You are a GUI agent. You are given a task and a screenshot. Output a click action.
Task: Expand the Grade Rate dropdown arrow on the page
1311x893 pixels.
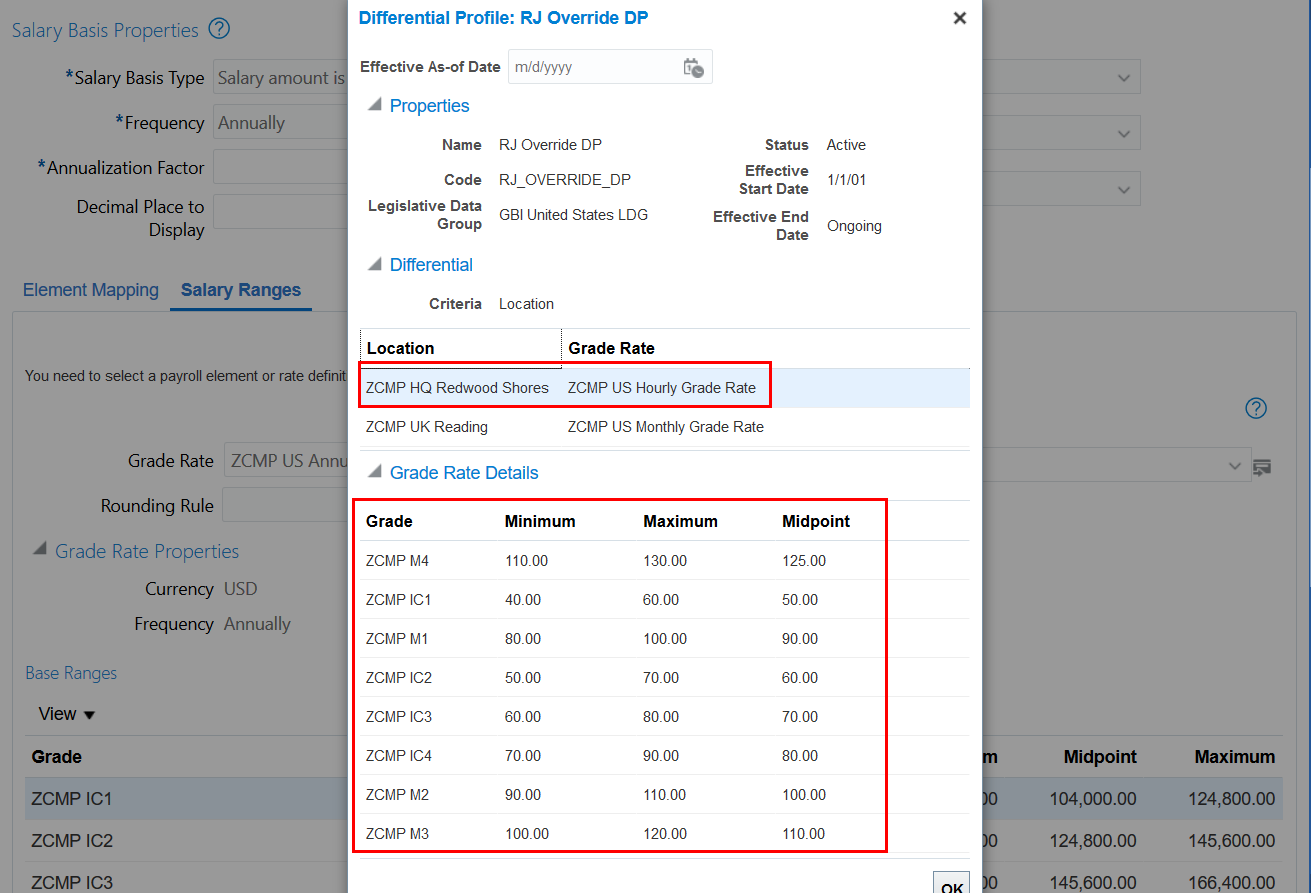coord(1237,466)
